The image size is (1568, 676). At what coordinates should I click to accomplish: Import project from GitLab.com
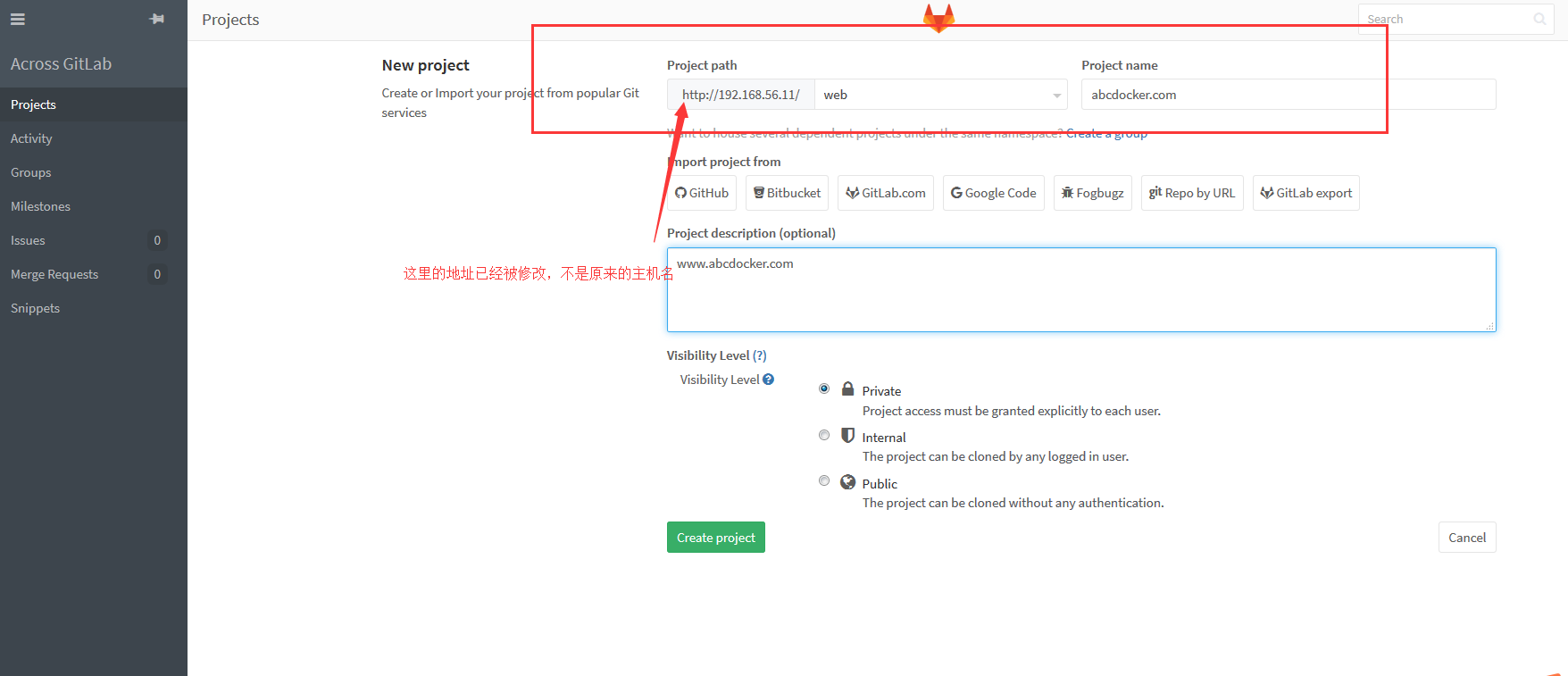click(886, 193)
